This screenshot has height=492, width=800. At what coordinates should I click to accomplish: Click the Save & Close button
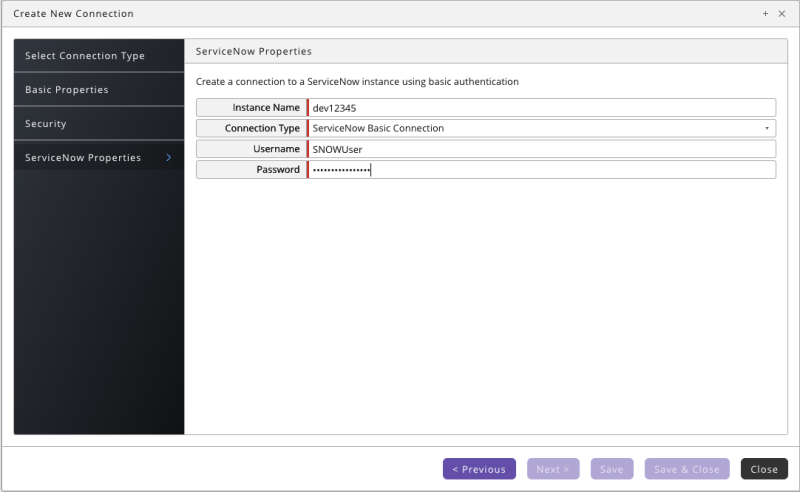point(687,469)
